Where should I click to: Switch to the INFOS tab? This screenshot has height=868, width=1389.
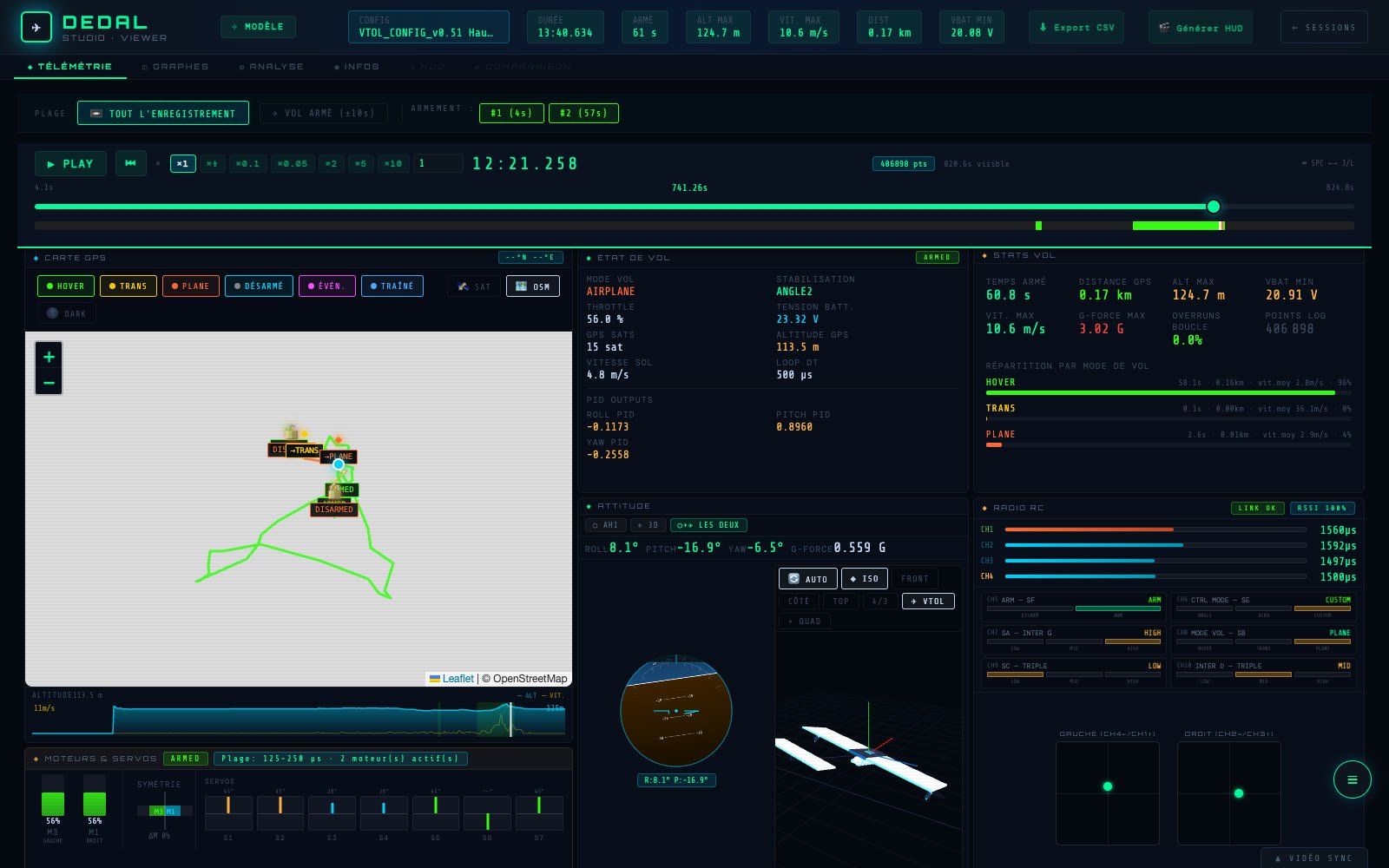coord(357,66)
